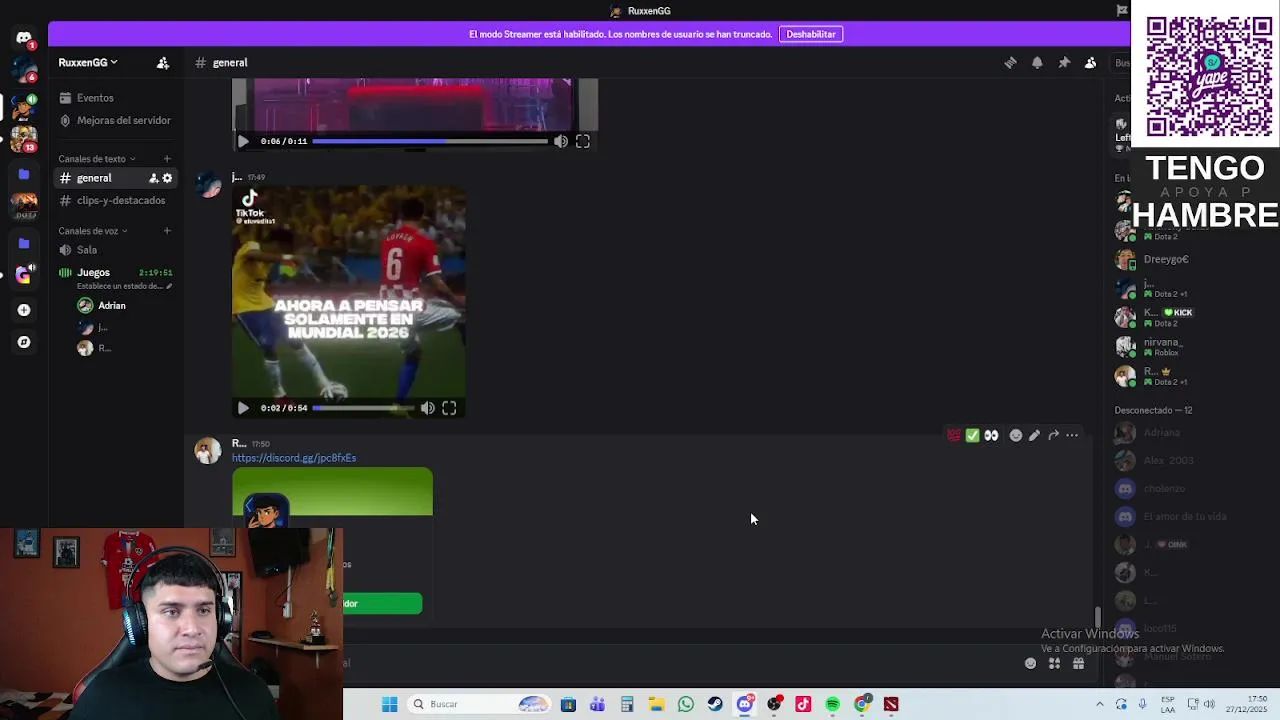Select the Juegos voice channel
Image resolution: width=1280 pixels, height=720 pixels.
pos(93,272)
